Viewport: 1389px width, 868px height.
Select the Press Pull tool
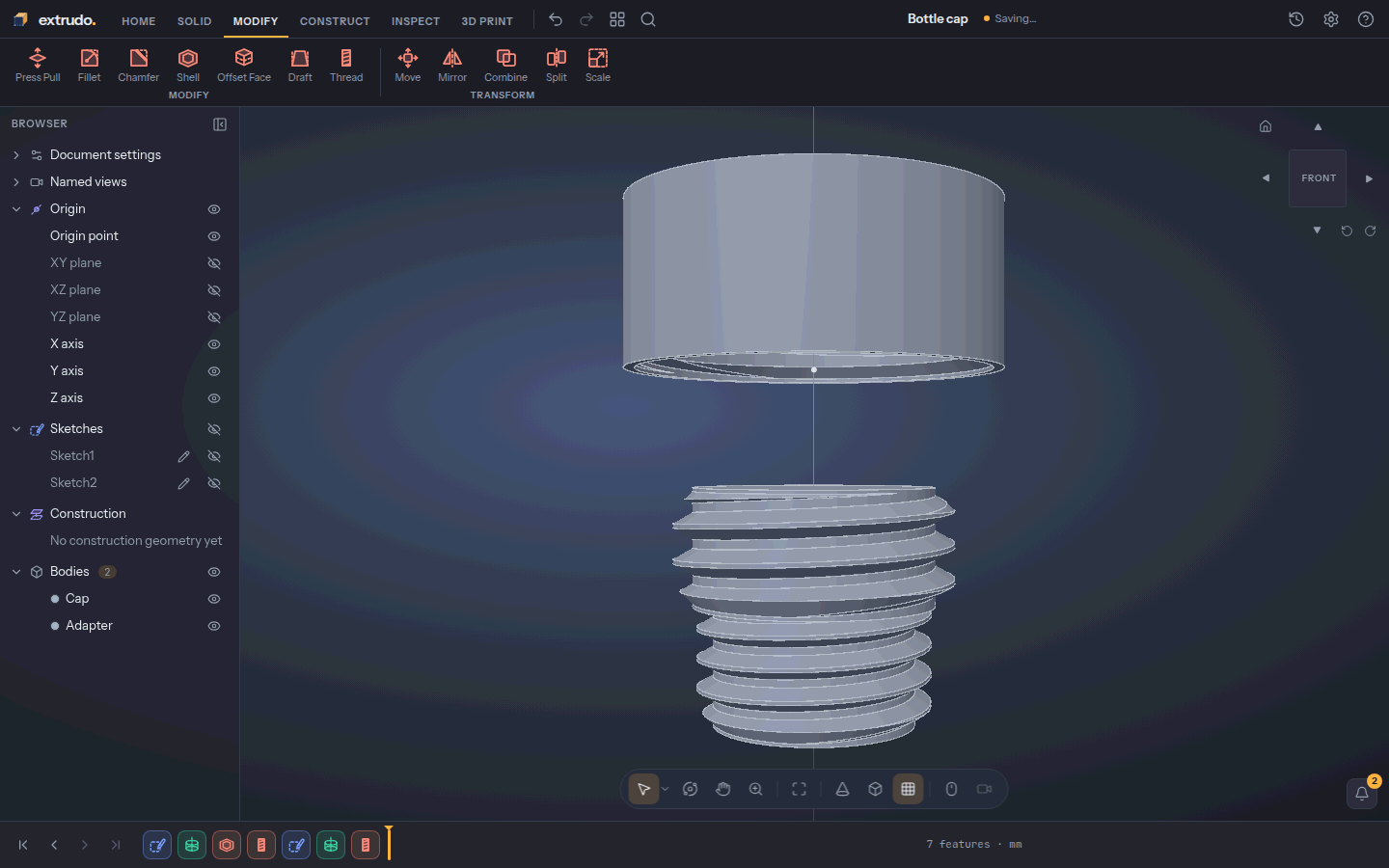(38, 65)
